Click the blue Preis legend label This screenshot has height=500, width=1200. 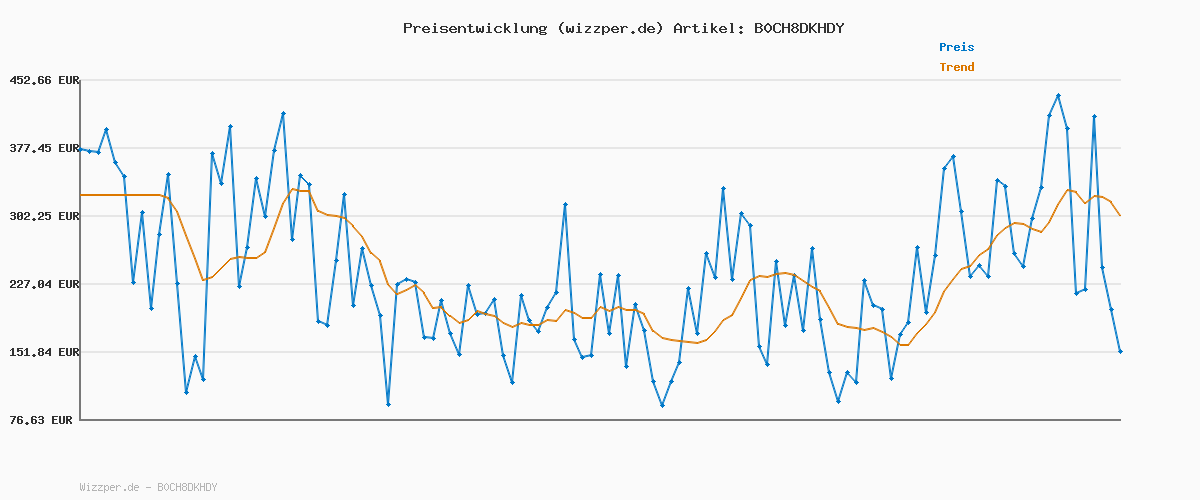point(956,47)
